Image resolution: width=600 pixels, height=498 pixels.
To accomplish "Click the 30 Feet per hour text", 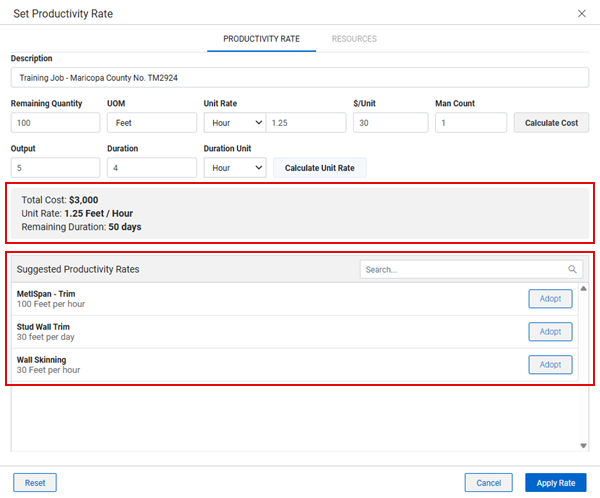I will (49, 370).
